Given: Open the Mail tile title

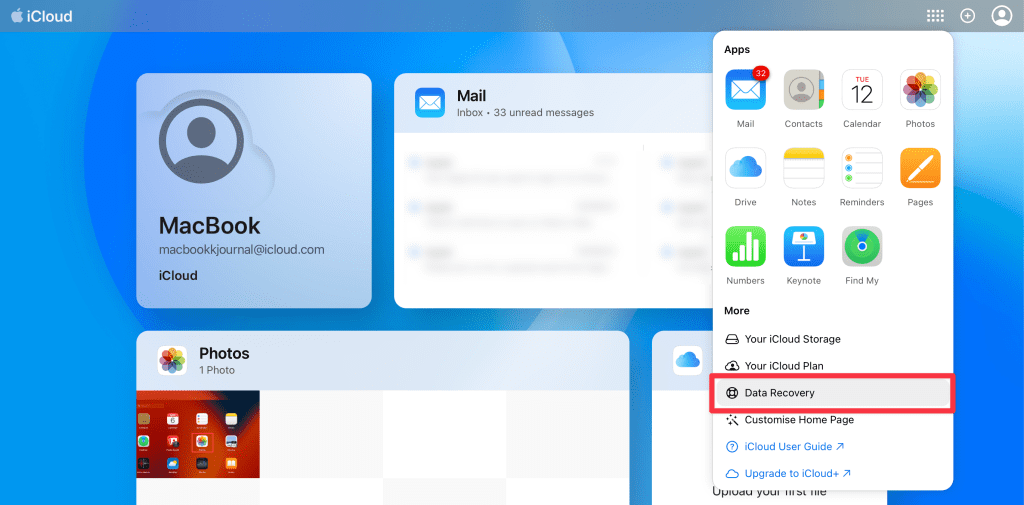Looking at the screenshot, I should [472, 96].
